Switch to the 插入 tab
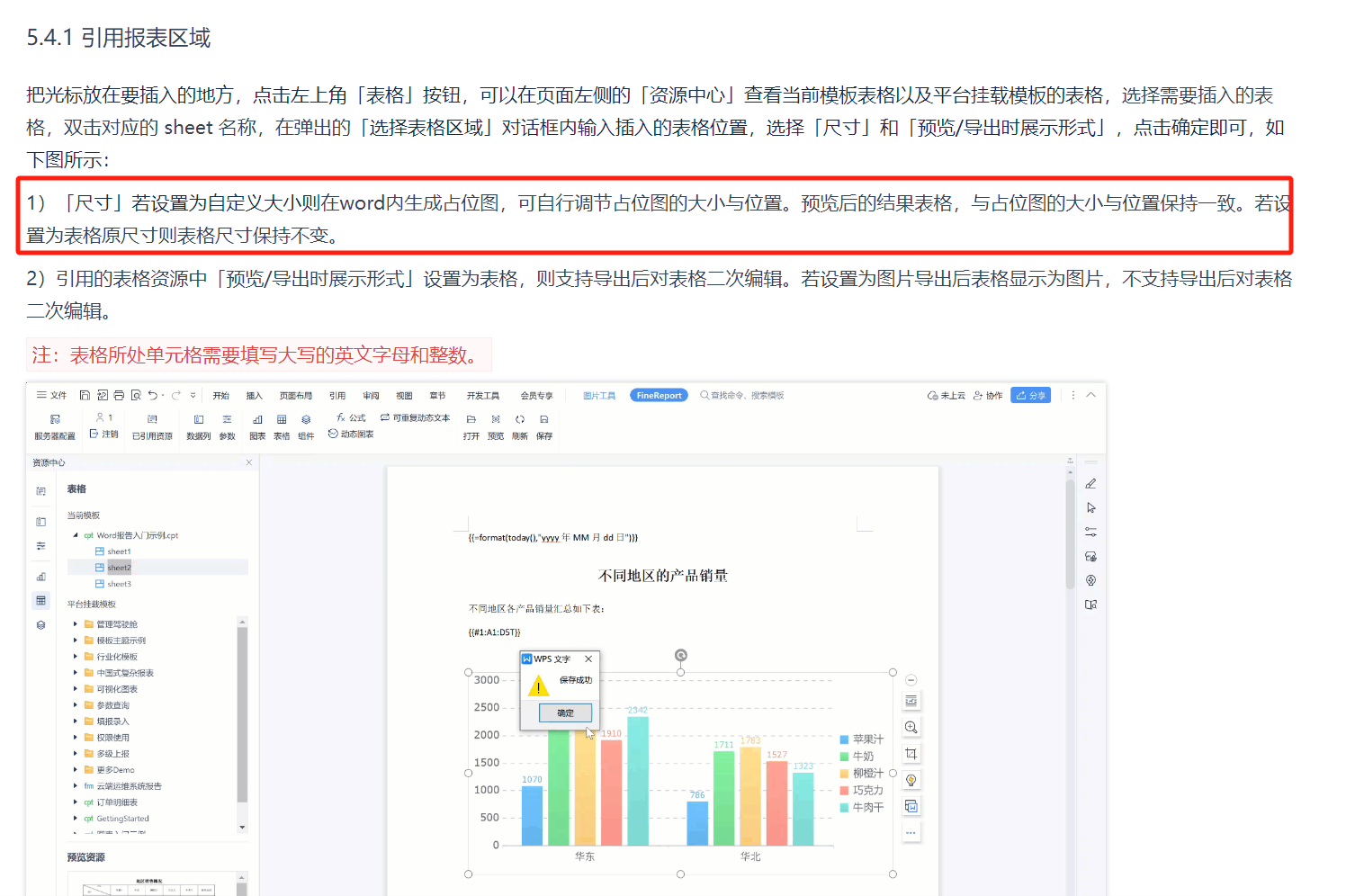Image resolution: width=1364 pixels, height=896 pixels. [254, 396]
